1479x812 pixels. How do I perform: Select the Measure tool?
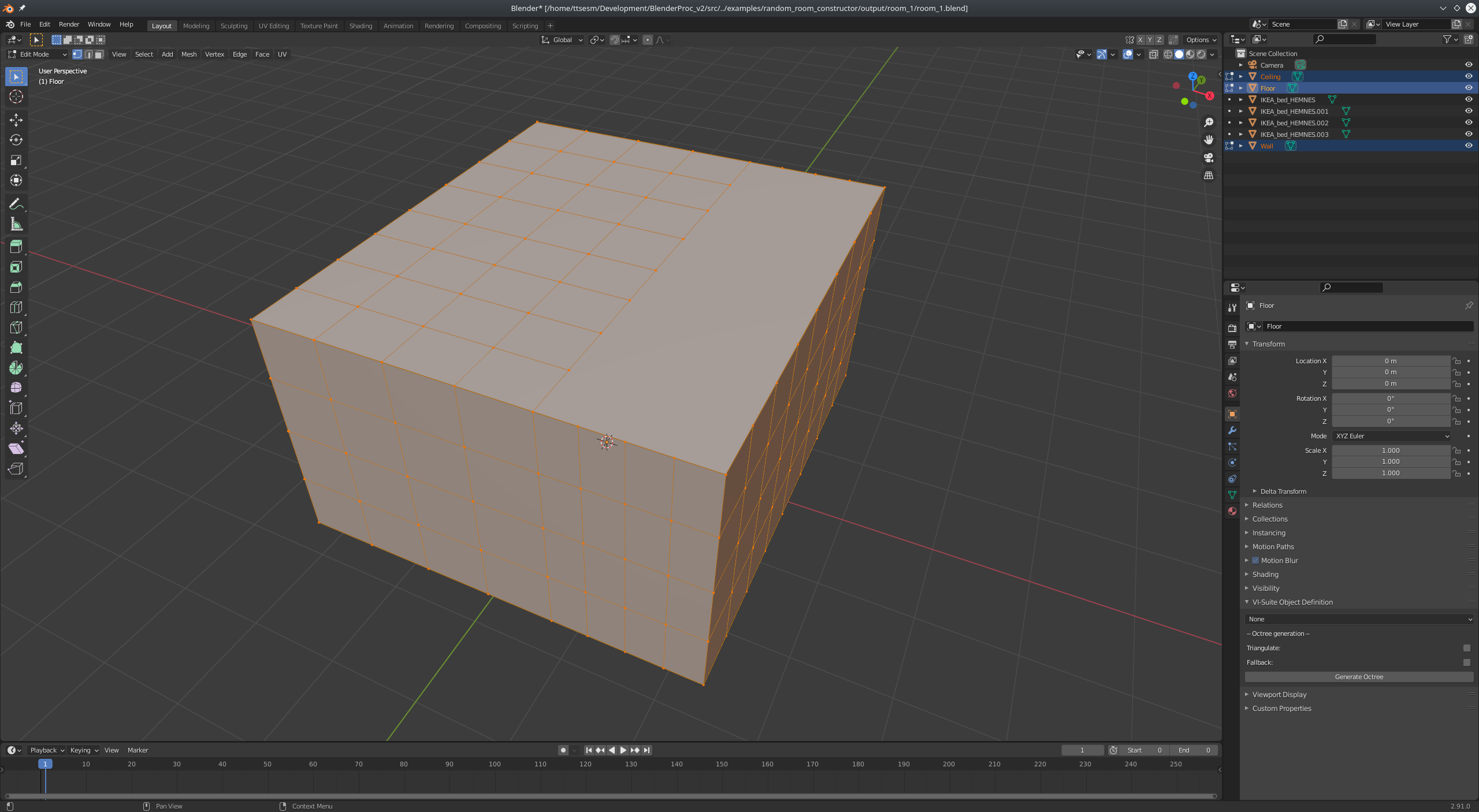point(16,224)
